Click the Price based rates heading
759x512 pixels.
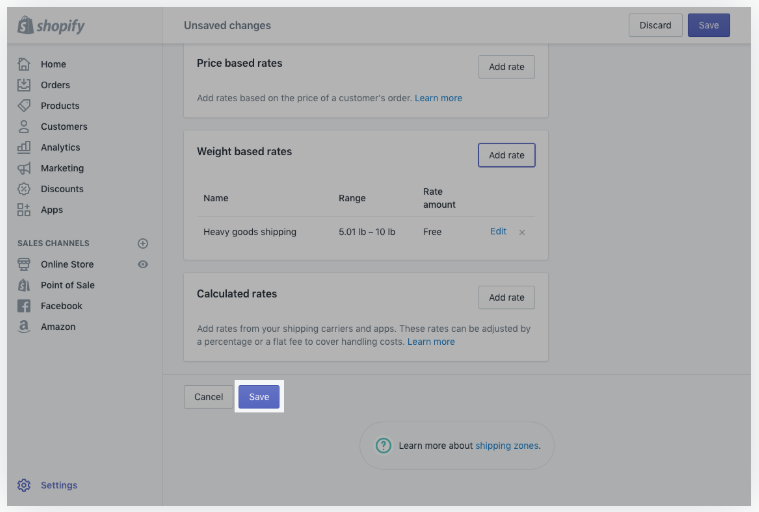[240, 63]
